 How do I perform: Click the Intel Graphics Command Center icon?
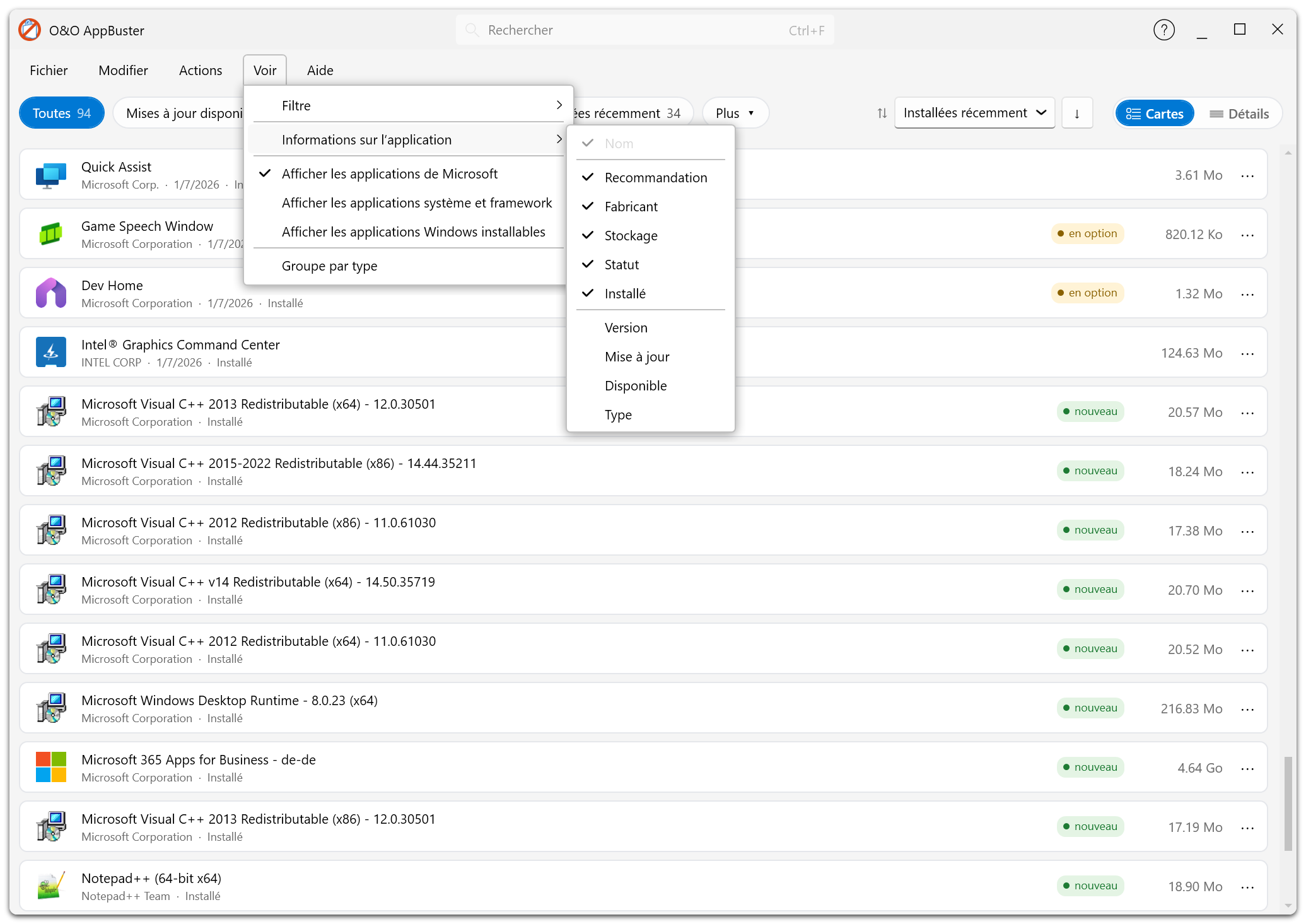[x=51, y=353]
